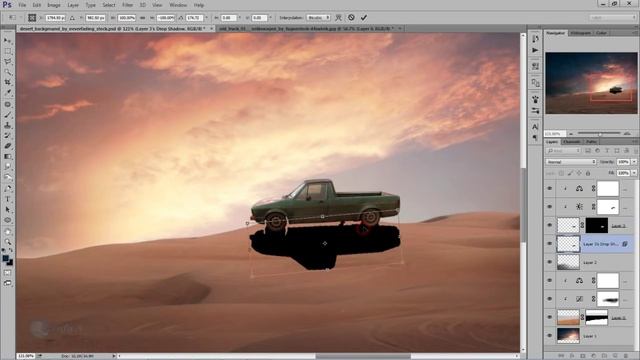Viewport: 640px width, 360px height.
Task: Open the layer blend mode dropdown
Action: [571, 162]
